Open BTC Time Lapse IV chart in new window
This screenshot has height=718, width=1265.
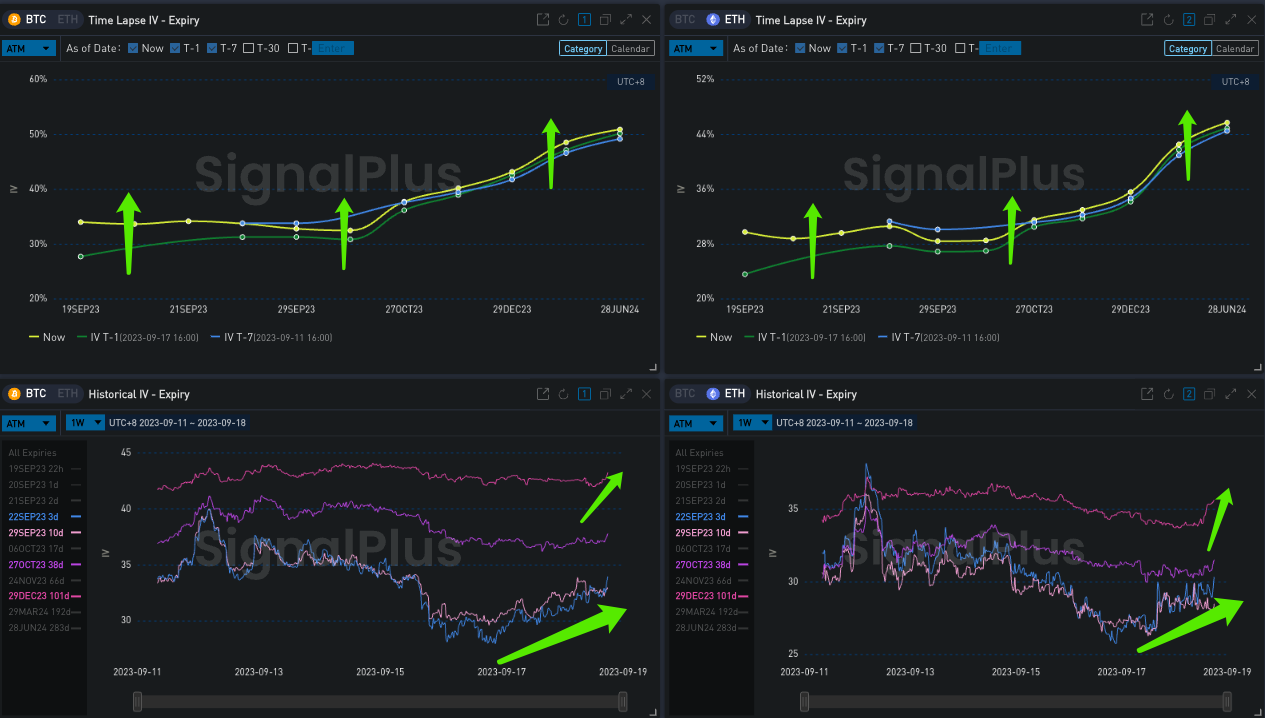tap(543, 20)
